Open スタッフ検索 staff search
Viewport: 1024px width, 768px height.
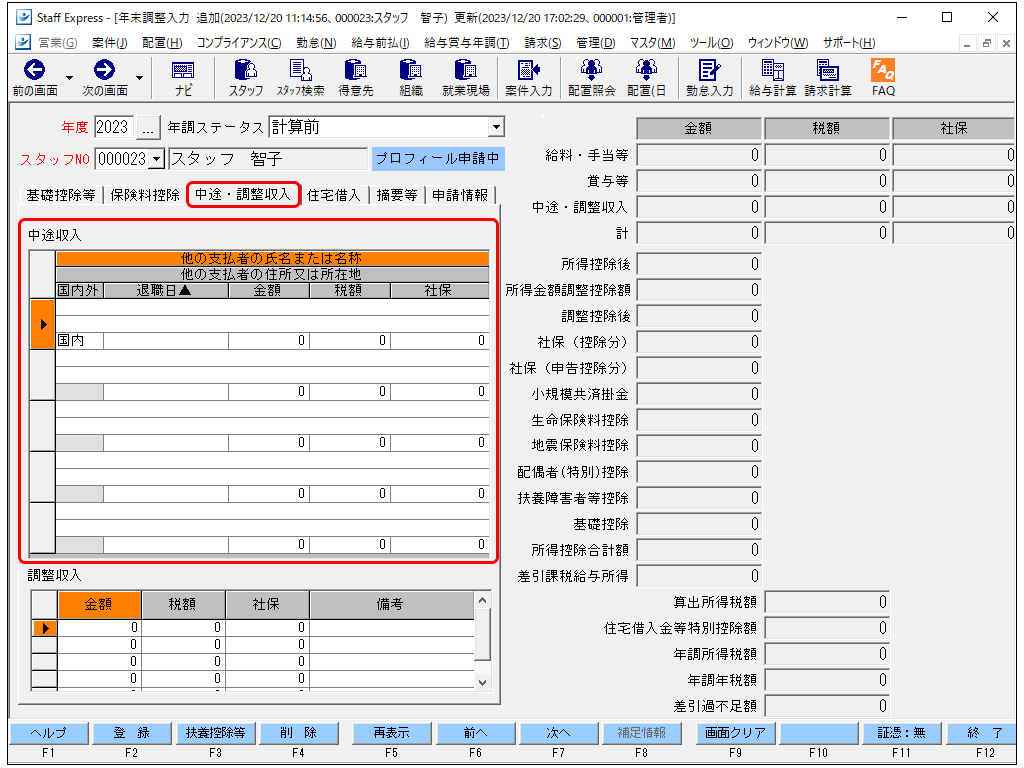point(301,77)
